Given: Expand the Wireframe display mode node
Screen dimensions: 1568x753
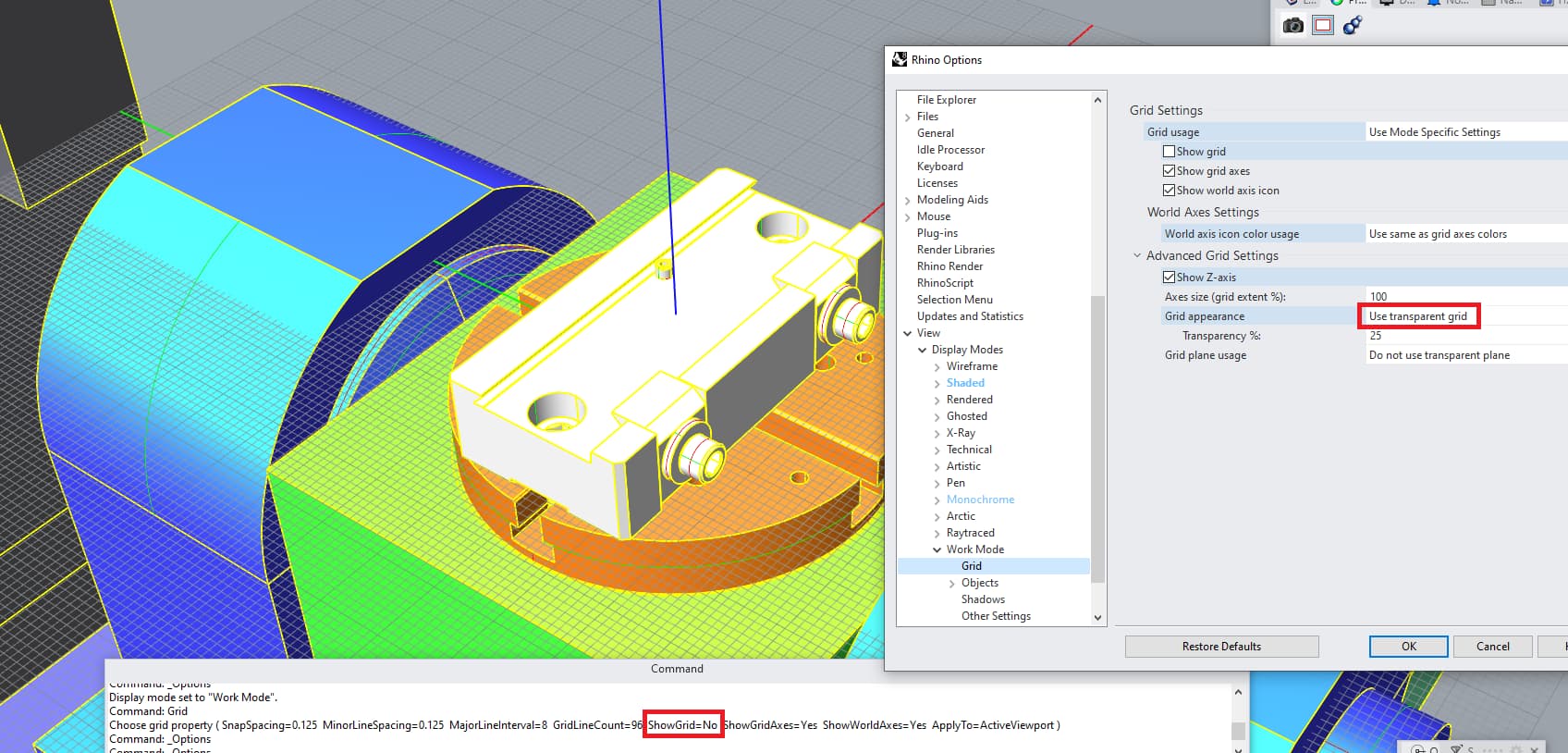Looking at the screenshot, I should 937,367.
